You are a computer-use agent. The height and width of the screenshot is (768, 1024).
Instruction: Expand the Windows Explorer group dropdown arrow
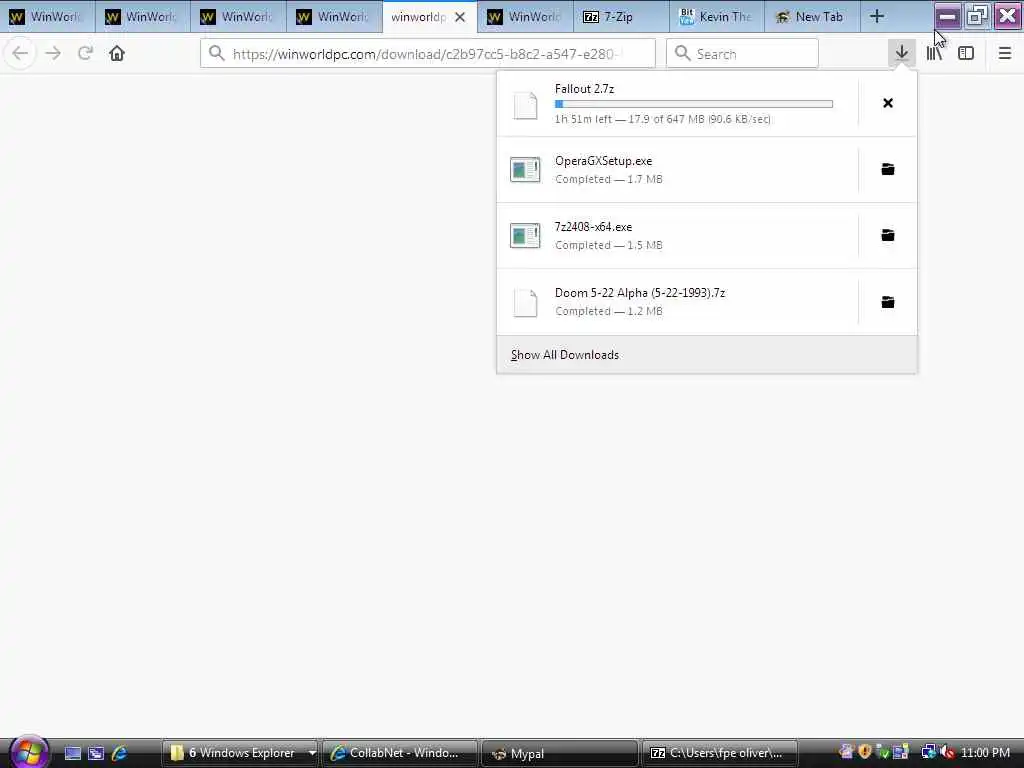point(312,753)
